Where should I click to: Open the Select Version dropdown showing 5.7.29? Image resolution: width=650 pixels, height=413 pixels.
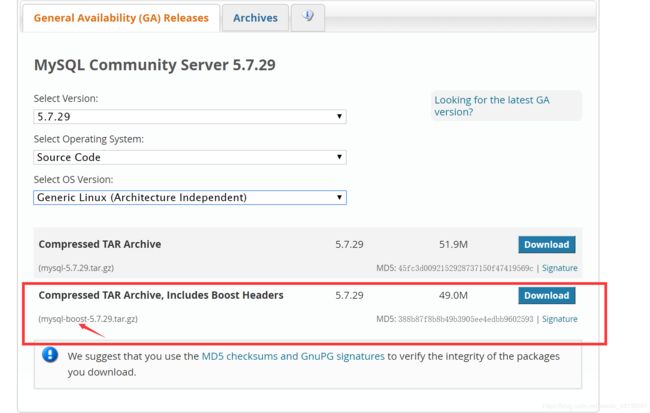point(190,117)
